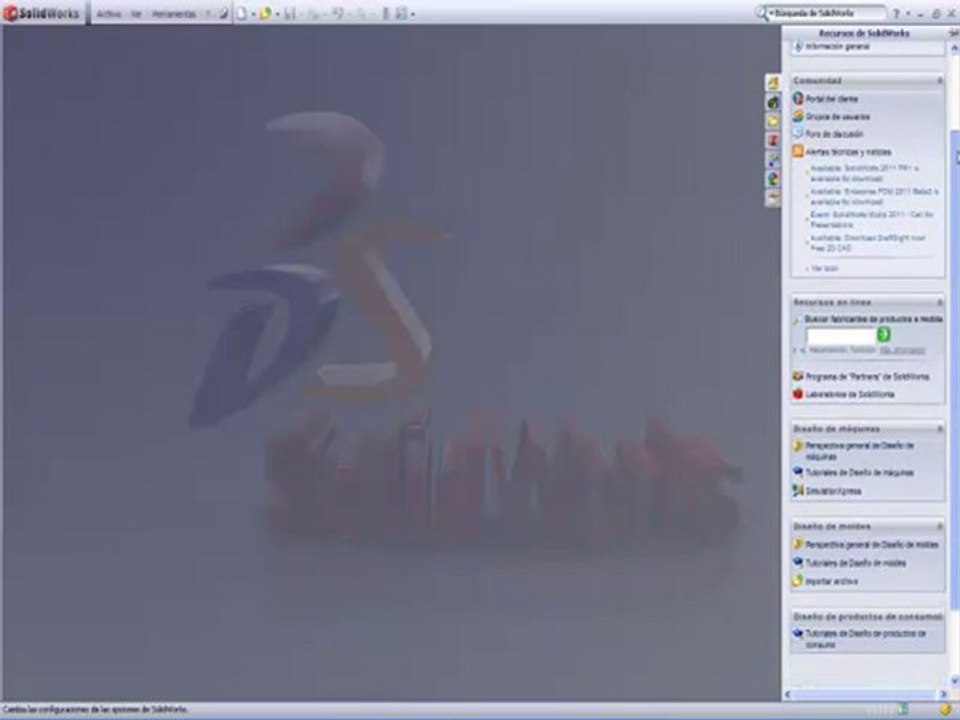Screen dimensions: 960x720
Task: Open the SolidWorks 2011 available for download news
Action: click(x=864, y=173)
